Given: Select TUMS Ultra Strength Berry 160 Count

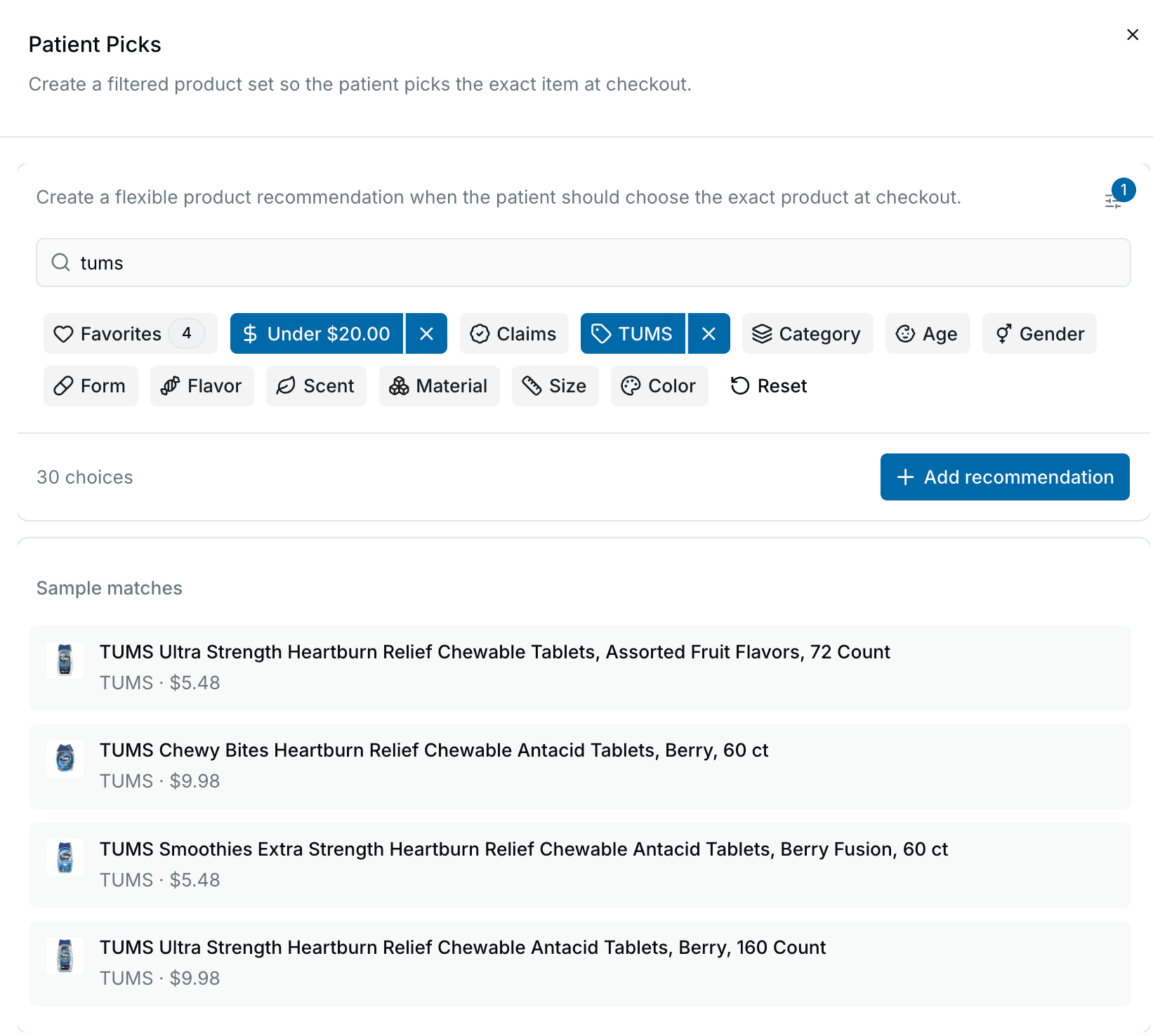Looking at the screenshot, I should point(580,963).
